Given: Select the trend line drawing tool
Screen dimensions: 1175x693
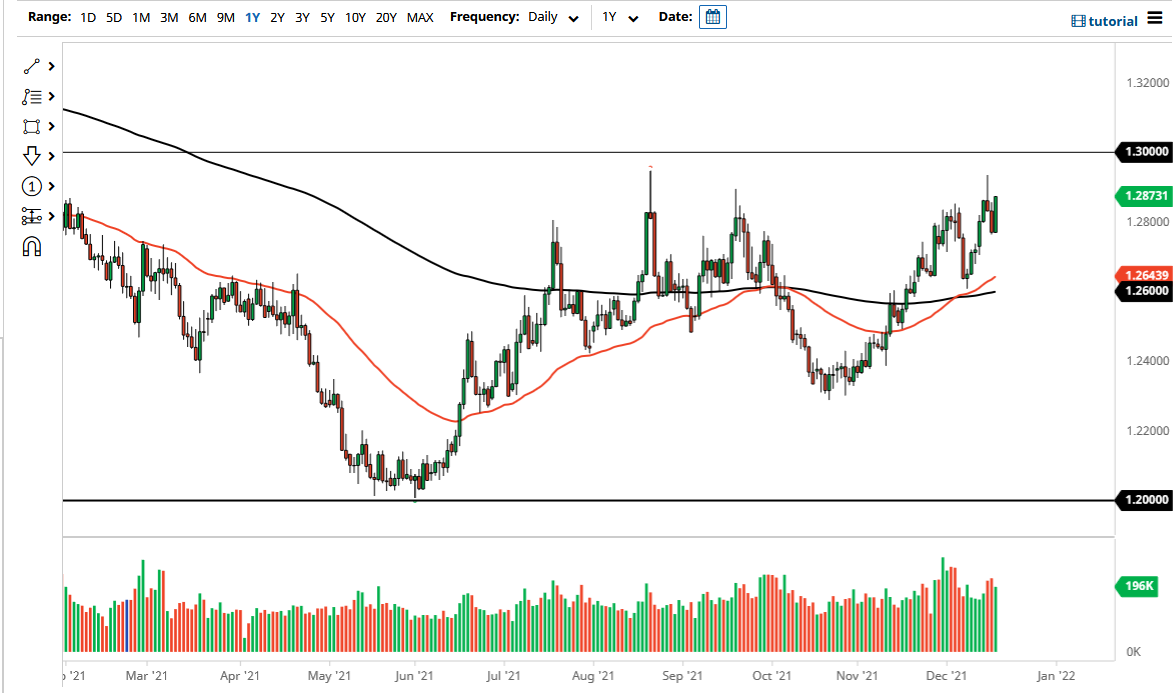Looking at the screenshot, I should click(30, 66).
